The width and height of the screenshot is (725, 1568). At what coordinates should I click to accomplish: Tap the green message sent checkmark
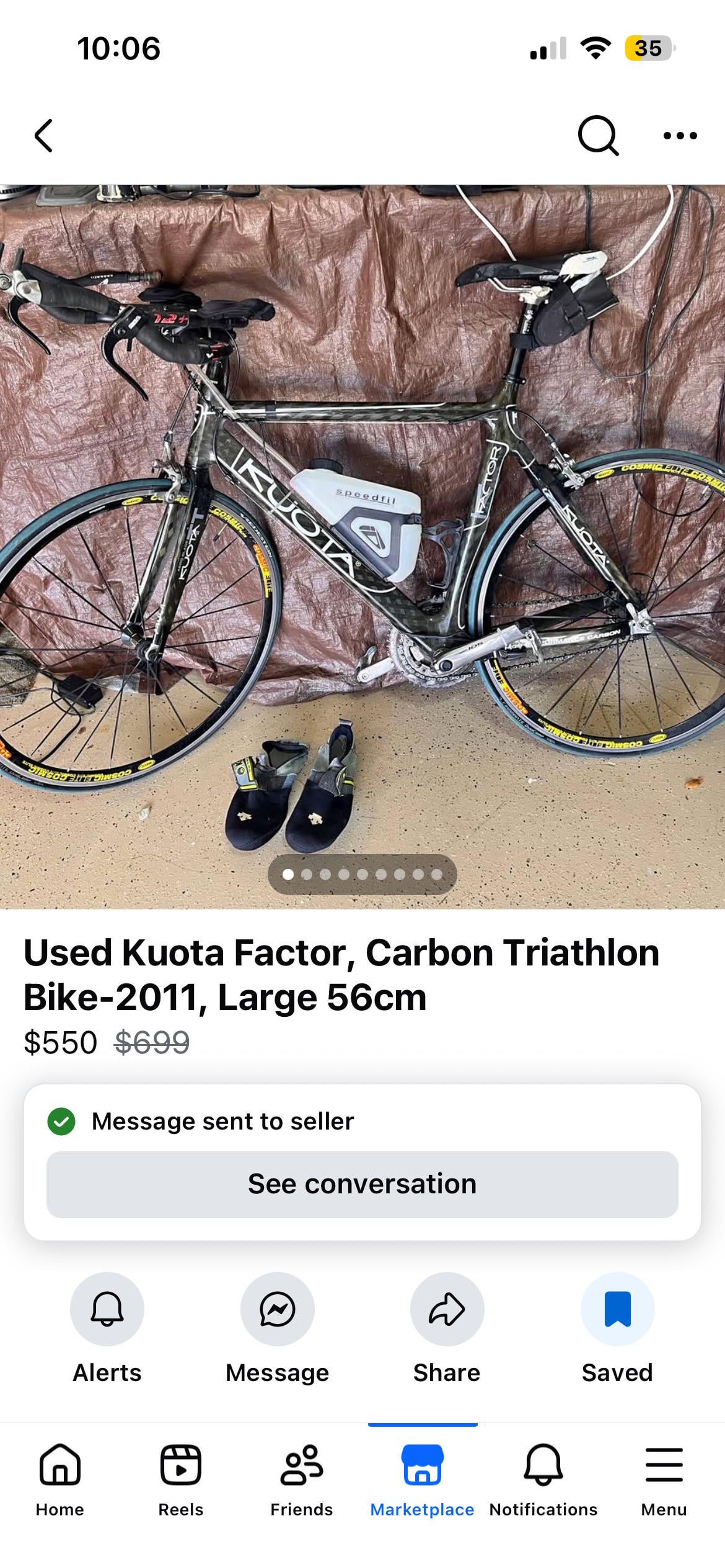click(x=61, y=1122)
